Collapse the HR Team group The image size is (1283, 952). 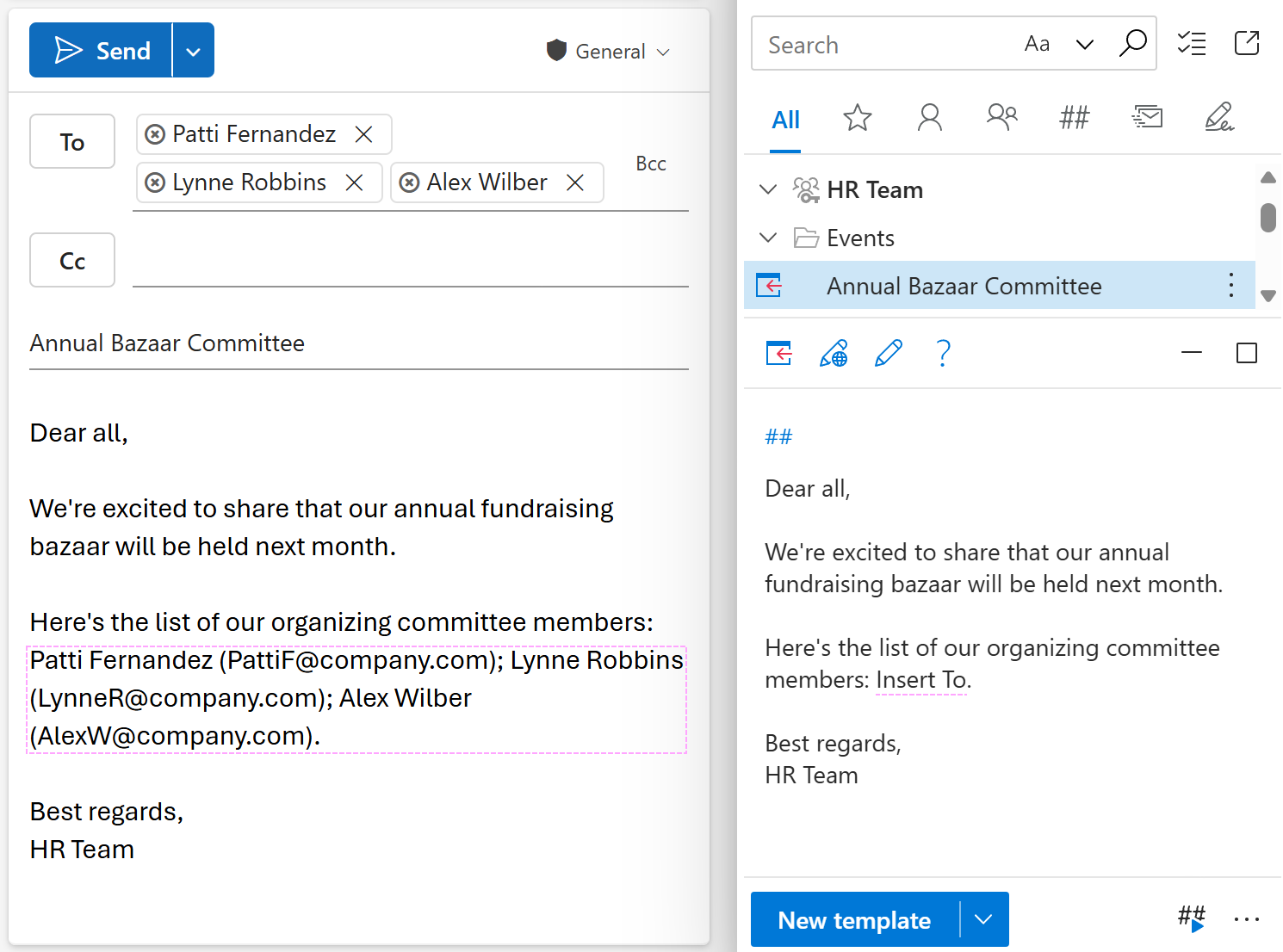tap(767, 189)
